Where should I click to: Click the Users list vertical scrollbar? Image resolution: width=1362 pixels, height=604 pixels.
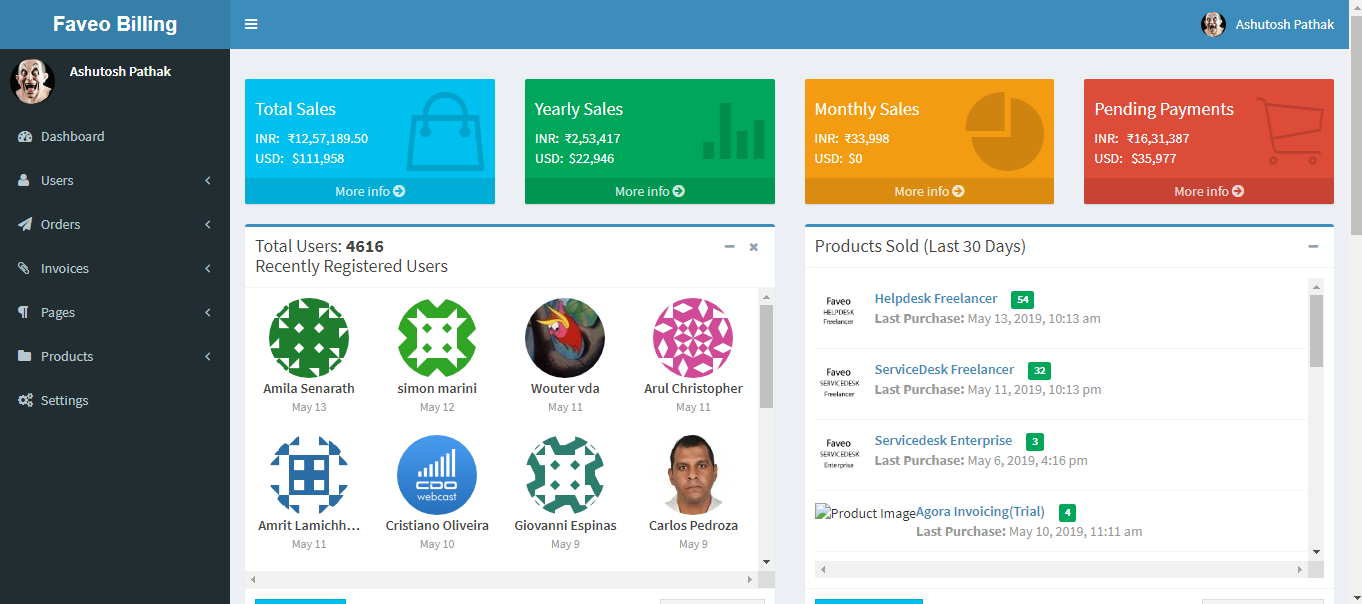(x=766, y=356)
